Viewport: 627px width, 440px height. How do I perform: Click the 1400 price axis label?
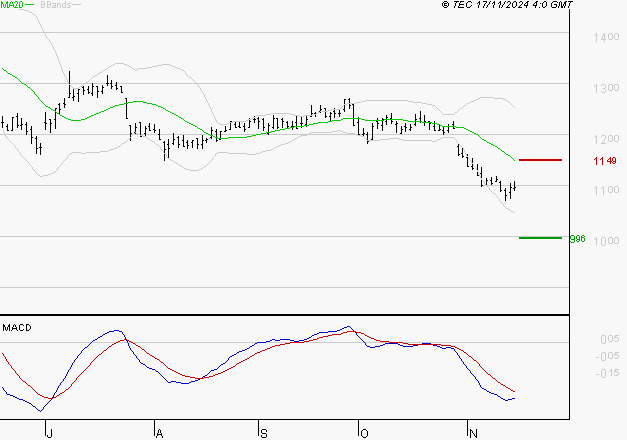coord(606,37)
